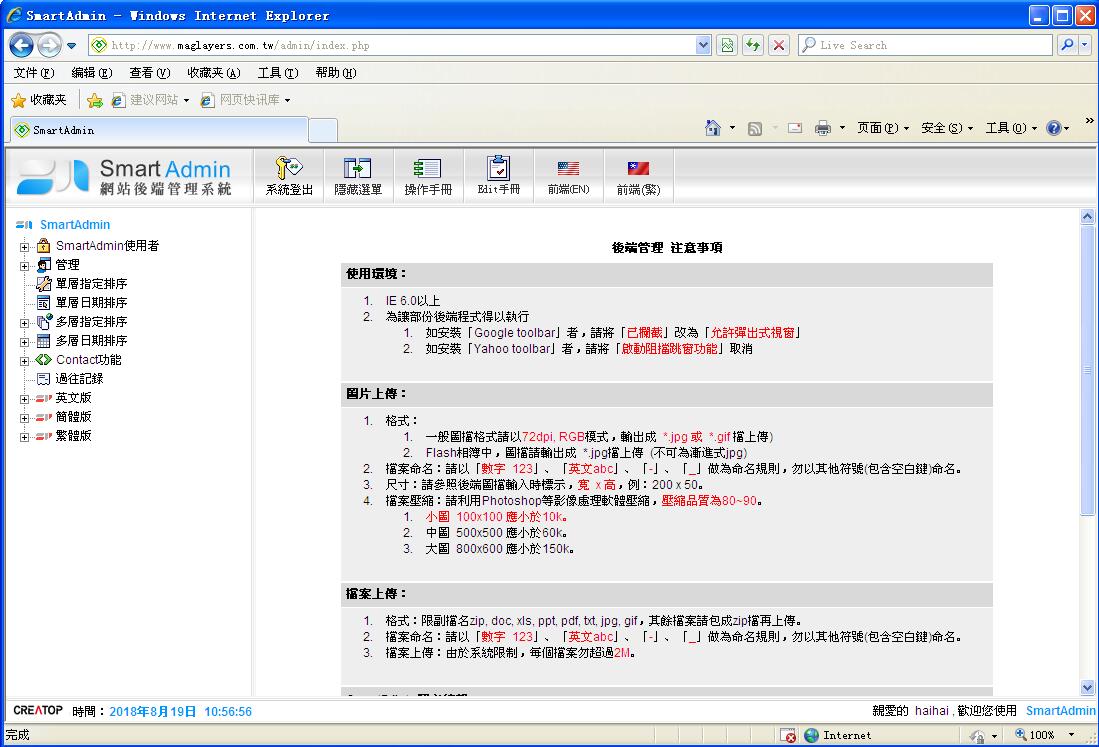Expand the 繁體版 tree node
Viewport: 1099px width, 747px height.
click(25, 437)
